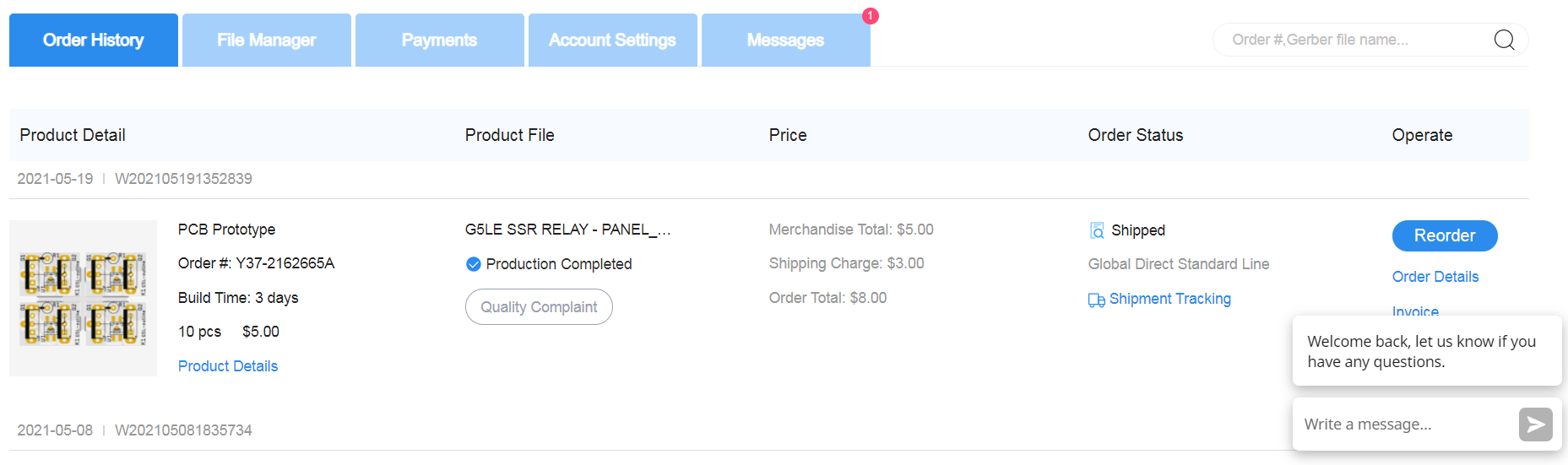This screenshot has height=465, width=1568.
Task: Click the shipped status document icon
Action: point(1097,230)
